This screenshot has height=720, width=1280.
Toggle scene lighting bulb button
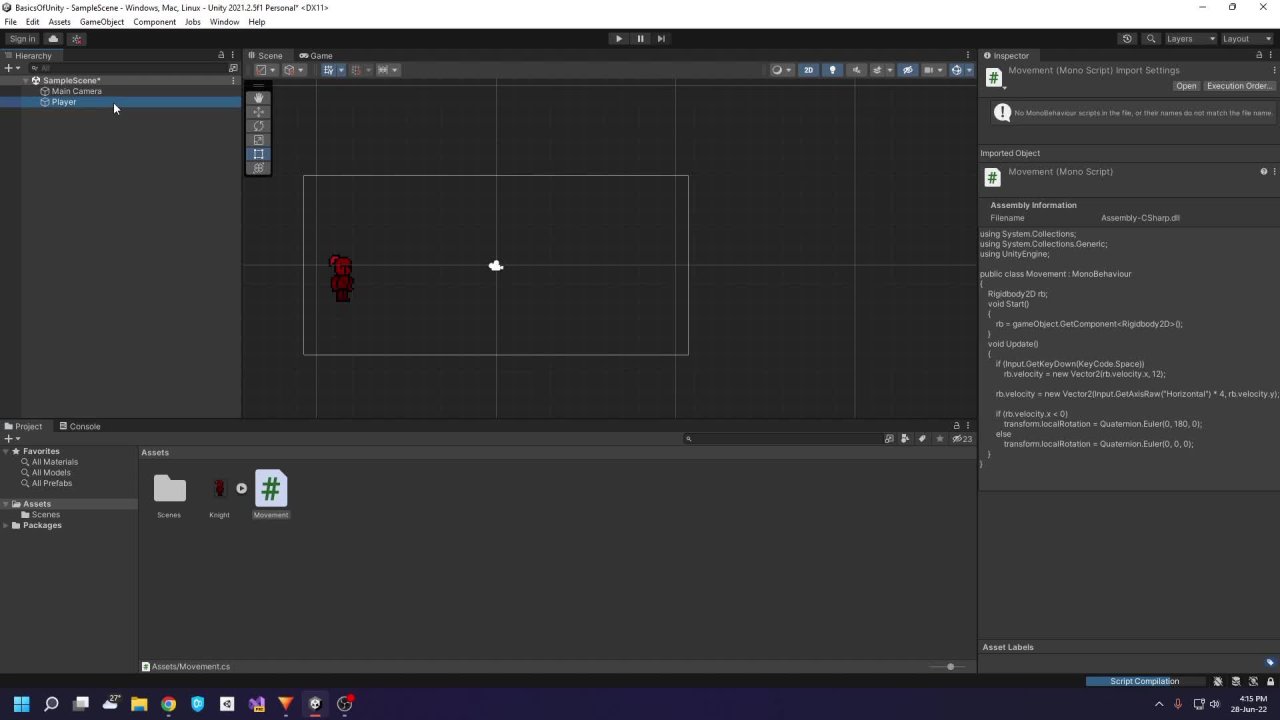832,70
